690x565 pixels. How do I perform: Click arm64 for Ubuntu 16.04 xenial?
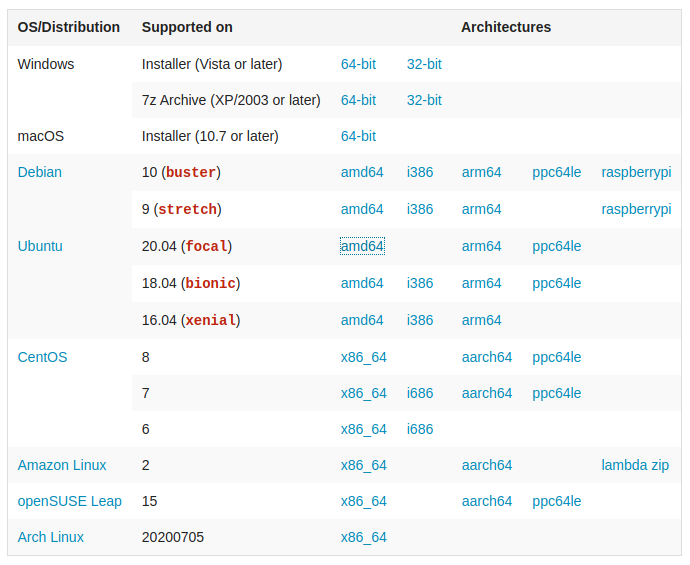pyautogui.click(x=481, y=320)
